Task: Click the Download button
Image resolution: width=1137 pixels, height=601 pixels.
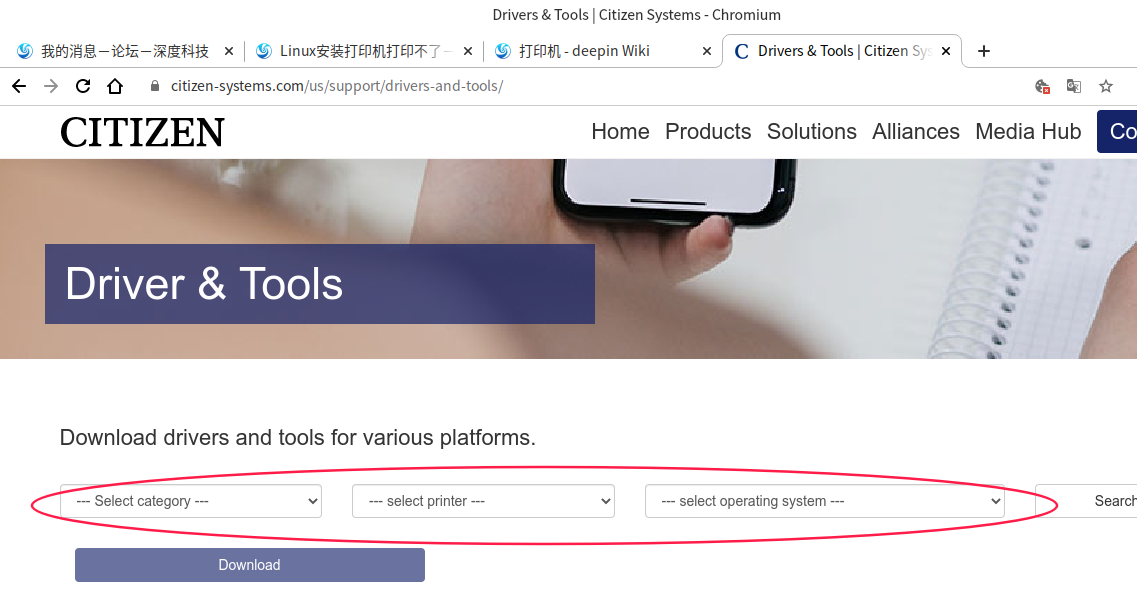Action: pos(249,565)
